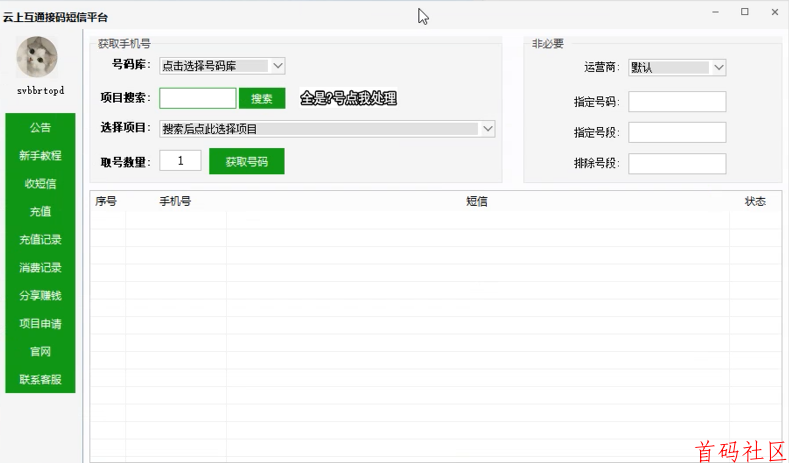This screenshot has height=463, width=789.
Task: Click the 指定号码 input field
Action: tap(677, 102)
